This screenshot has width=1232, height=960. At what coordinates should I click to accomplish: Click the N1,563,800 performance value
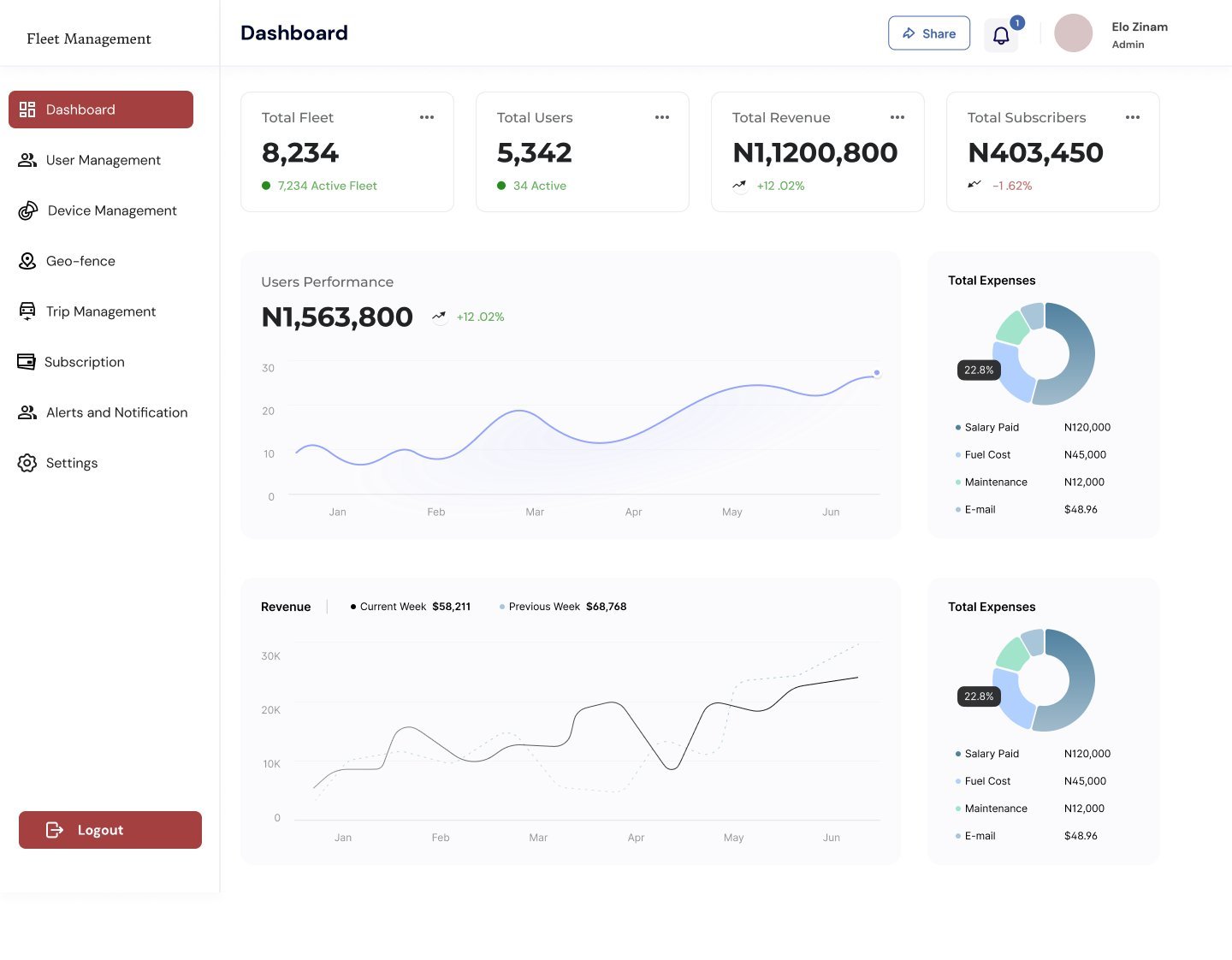point(337,317)
